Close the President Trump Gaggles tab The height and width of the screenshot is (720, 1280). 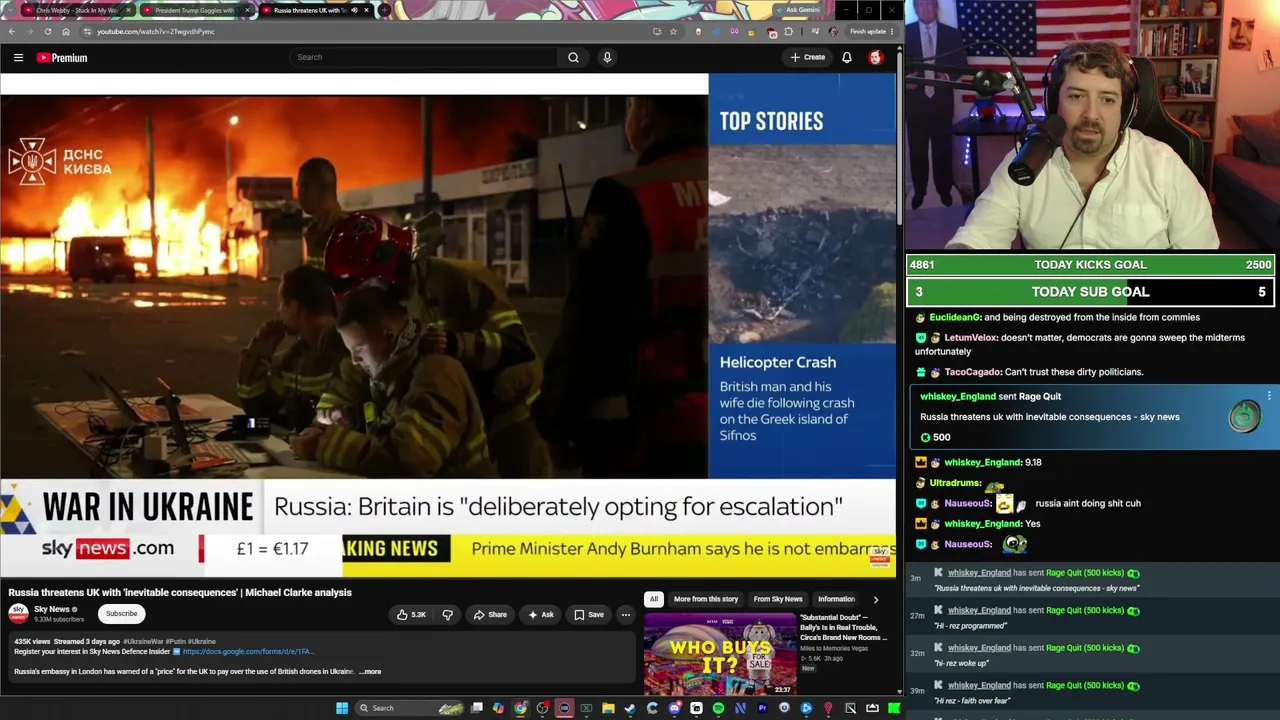247,10
